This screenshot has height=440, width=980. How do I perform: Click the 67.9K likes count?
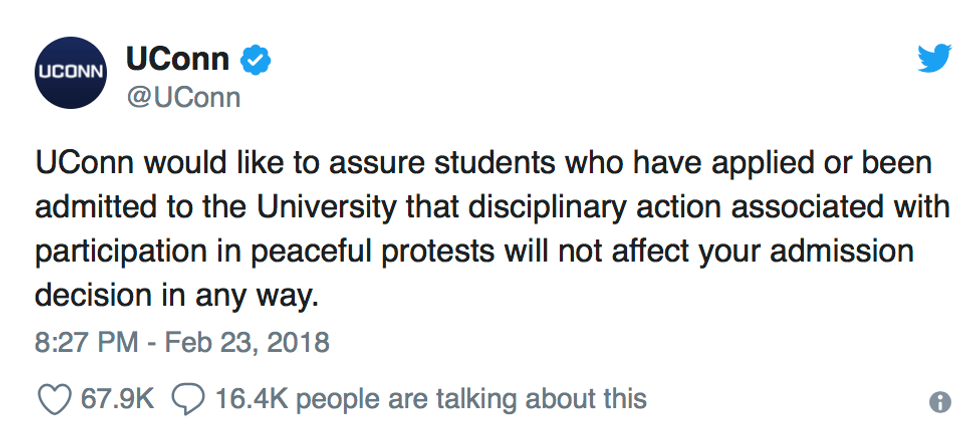click(117, 399)
